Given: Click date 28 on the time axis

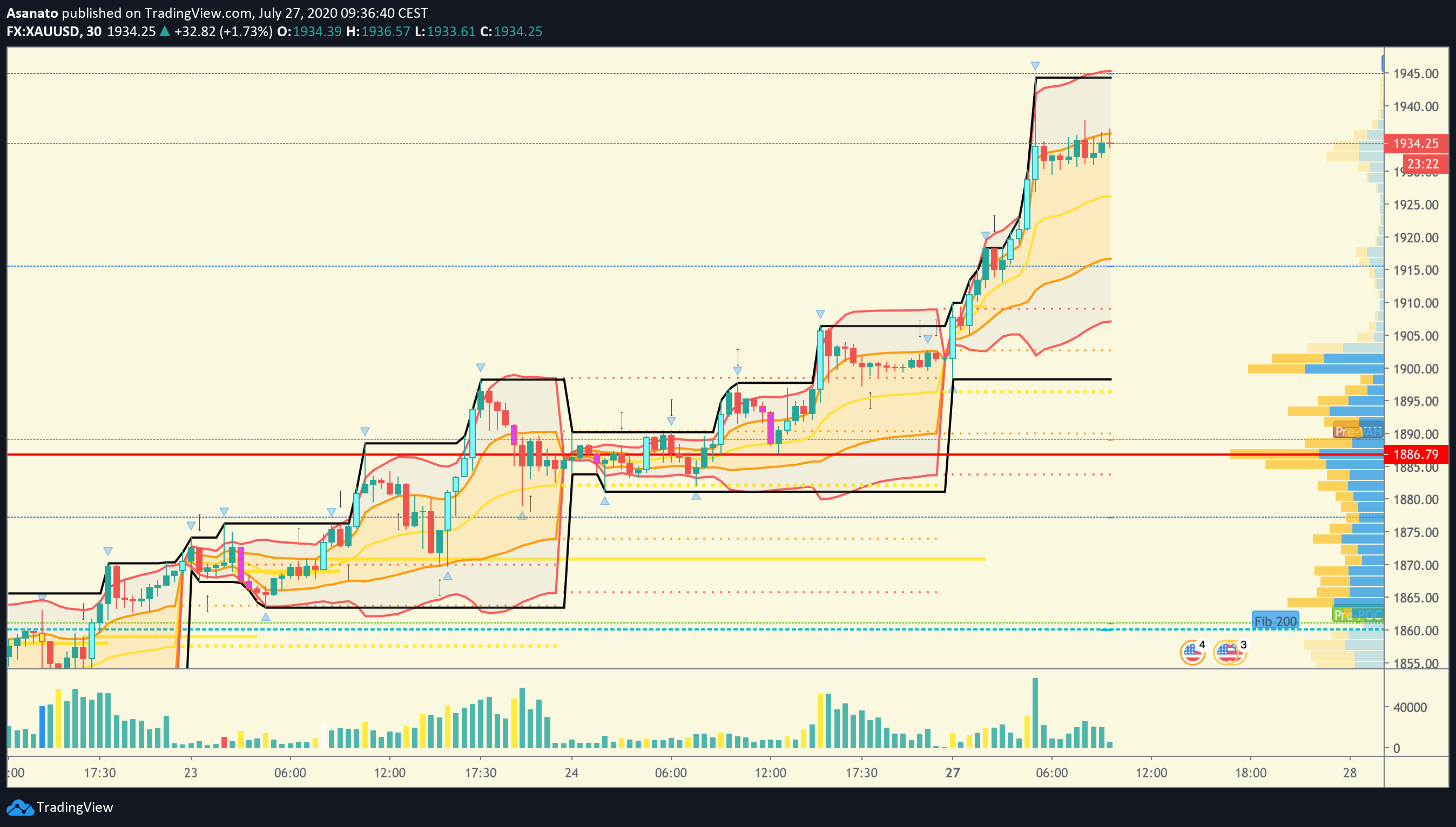Looking at the screenshot, I should [1350, 772].
